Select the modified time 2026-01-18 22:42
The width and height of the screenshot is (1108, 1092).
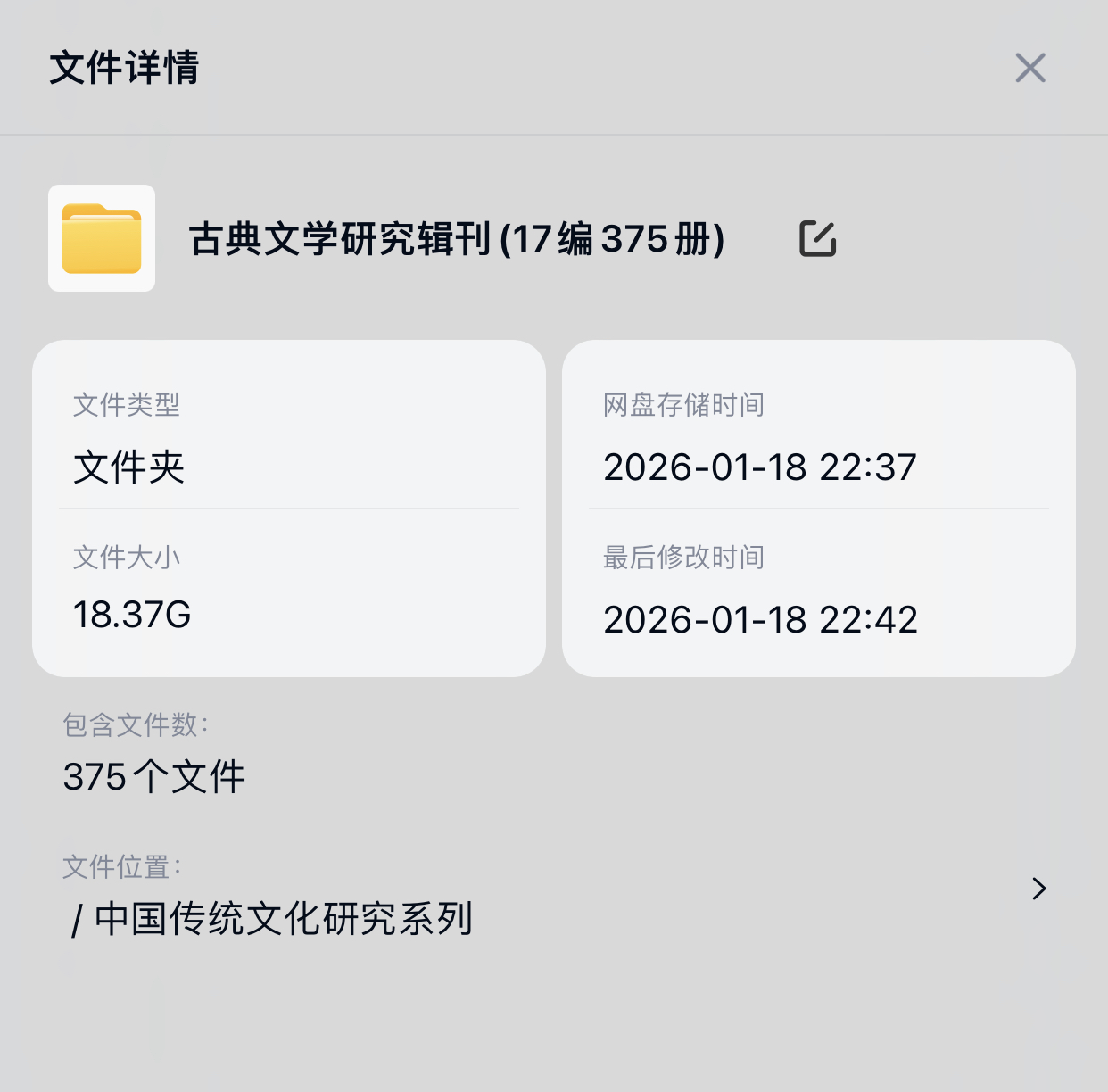tap(760, 620)
